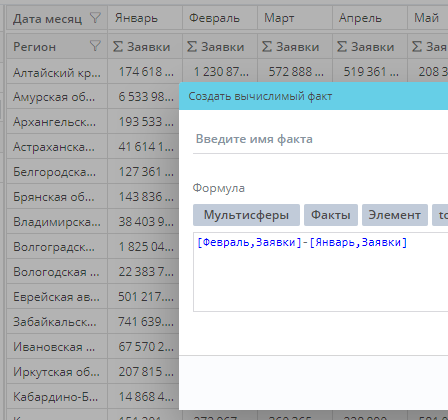Image resolution: width=448 pixels, height=420 pixels.
Task: Select the Февраль column header
Action: pos(220,18)
